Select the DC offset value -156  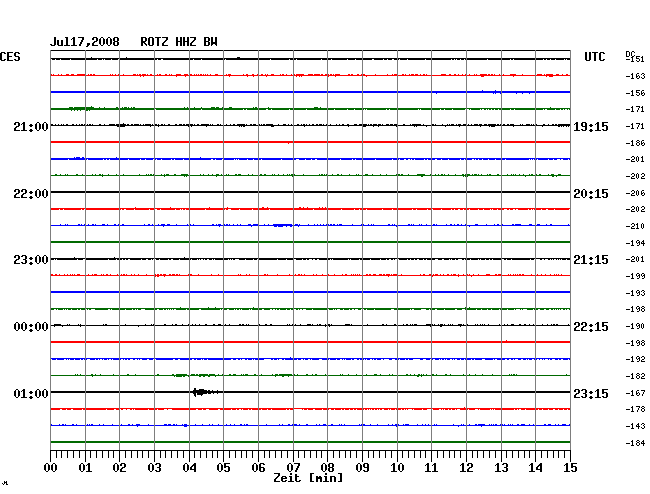[x=635, y=93]
